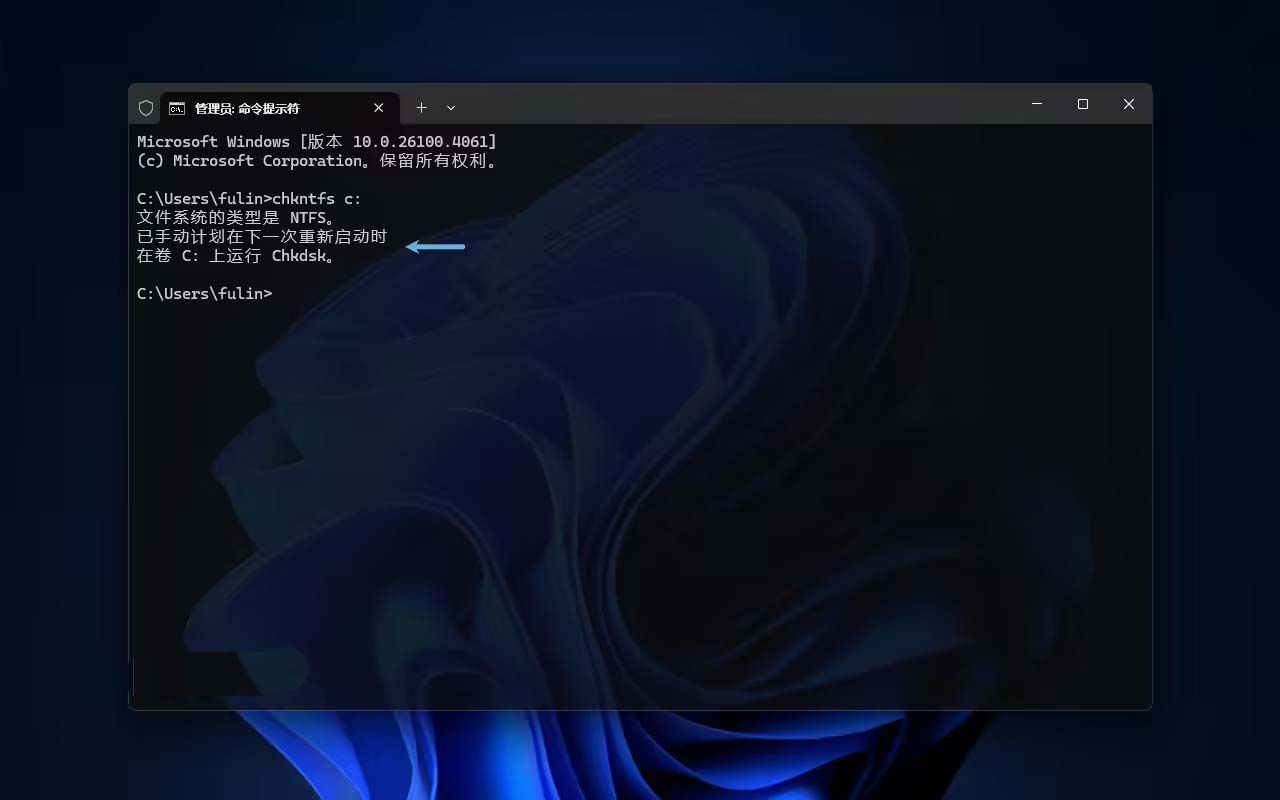Click the 在卷 C: 上运行 Chkdsk output line
Viewport: 1280px width, 800px height.
tap(235, 256)
